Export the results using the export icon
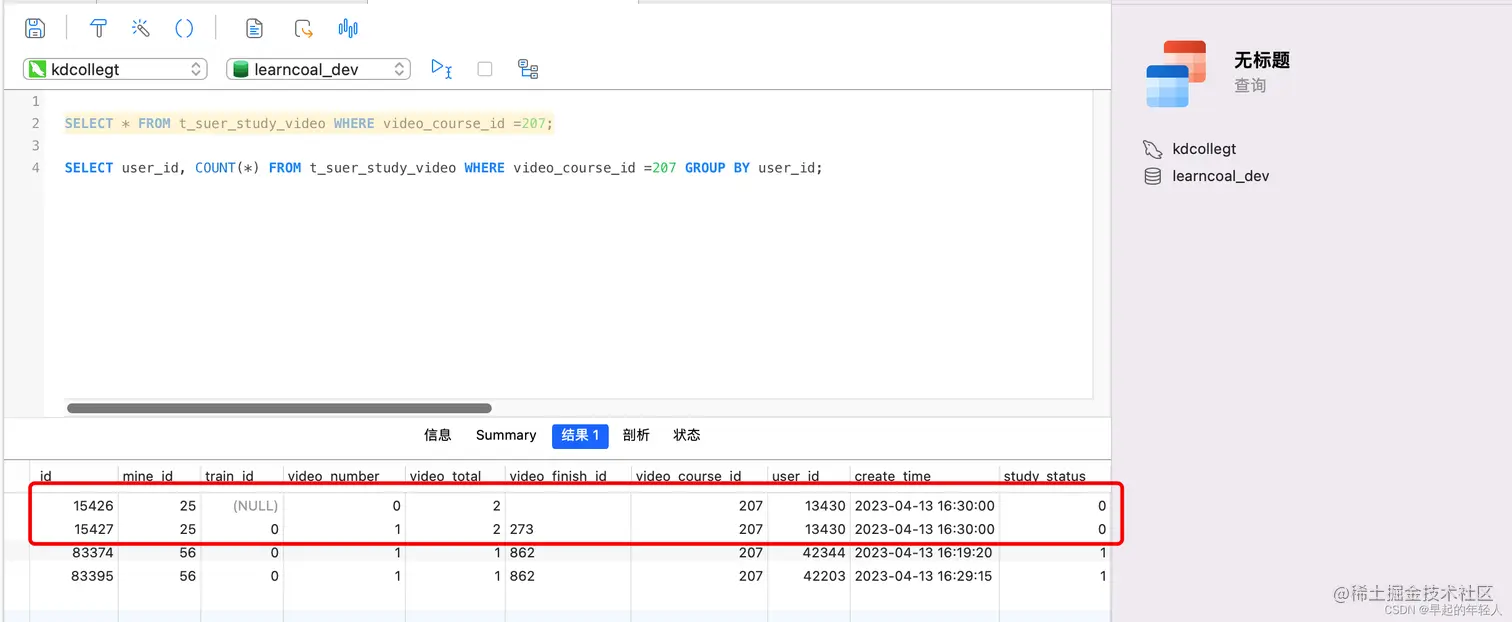The image size is (1512, 622). pos(304,28)
